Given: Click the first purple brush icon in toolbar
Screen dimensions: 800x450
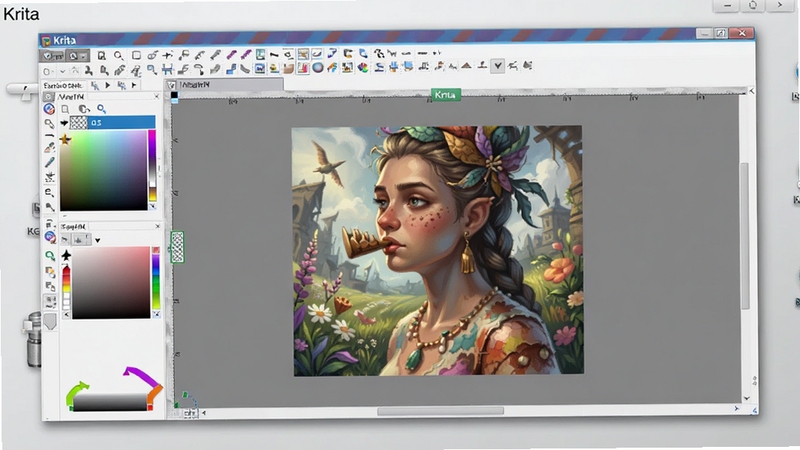Looking at the screenshot, I should tap(231, 55).
